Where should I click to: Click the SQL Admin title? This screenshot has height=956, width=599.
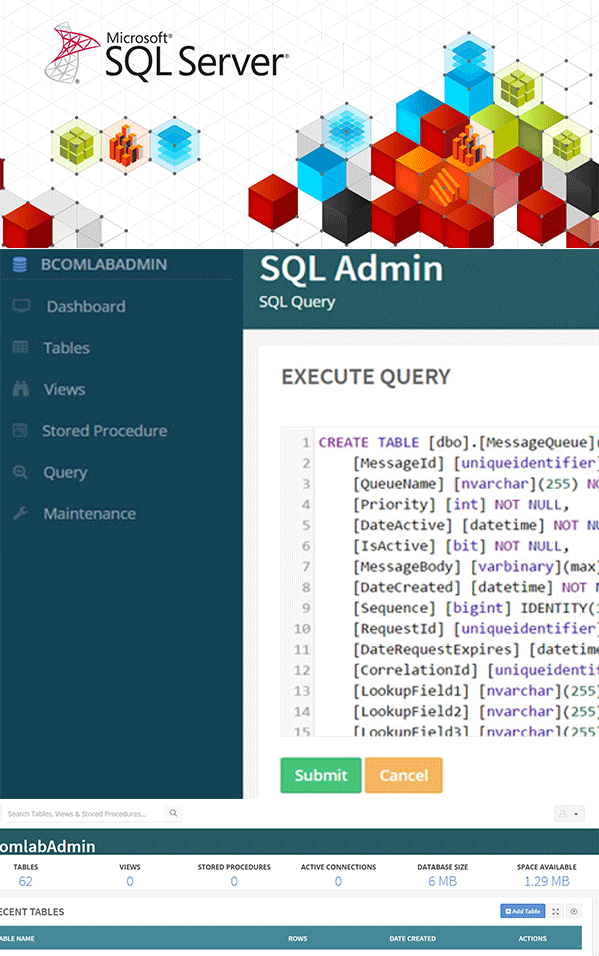pos(351,269)
